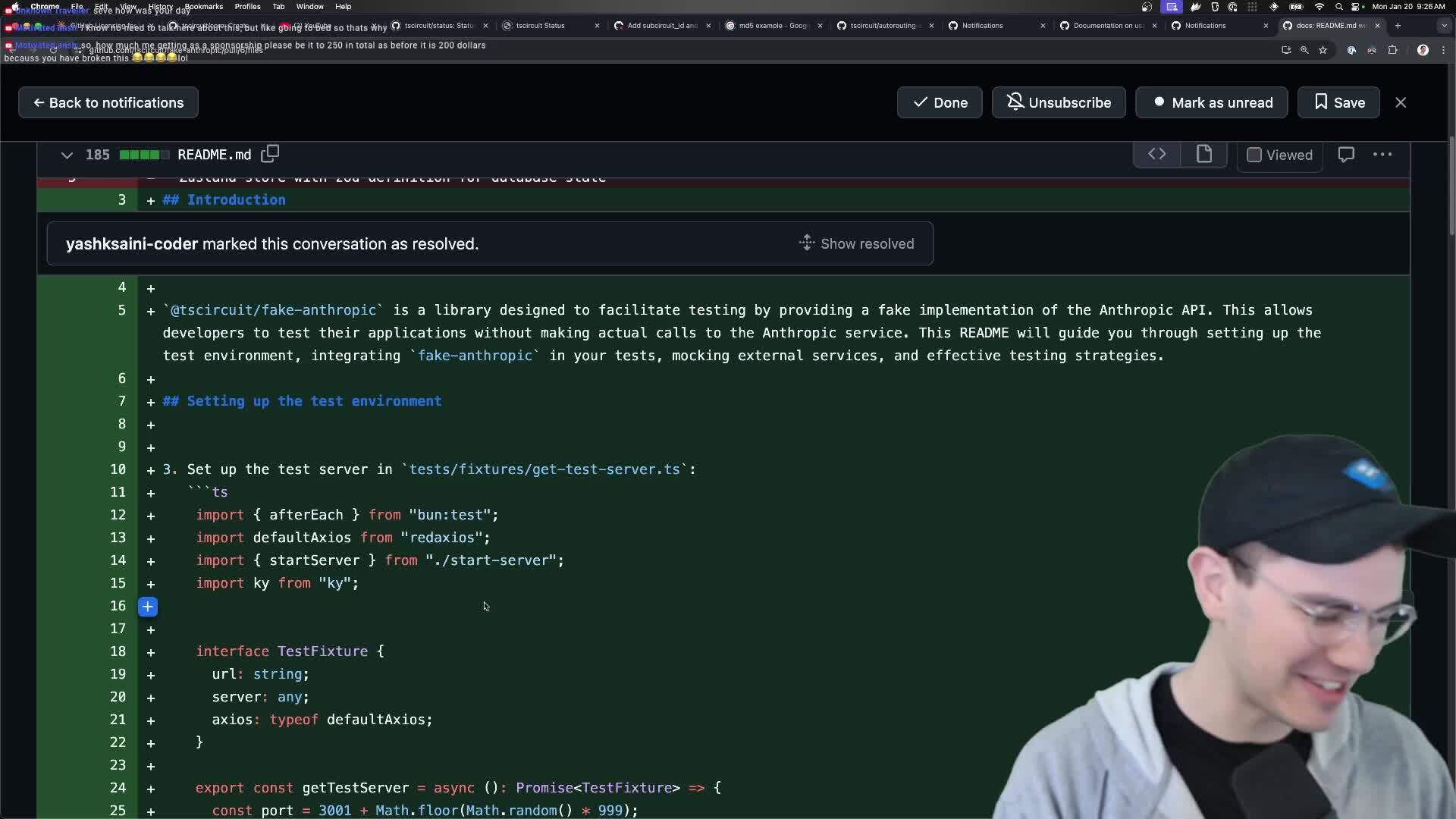Save this notification
Viewport: 1456px width, 819px height.
point(1338,102)
